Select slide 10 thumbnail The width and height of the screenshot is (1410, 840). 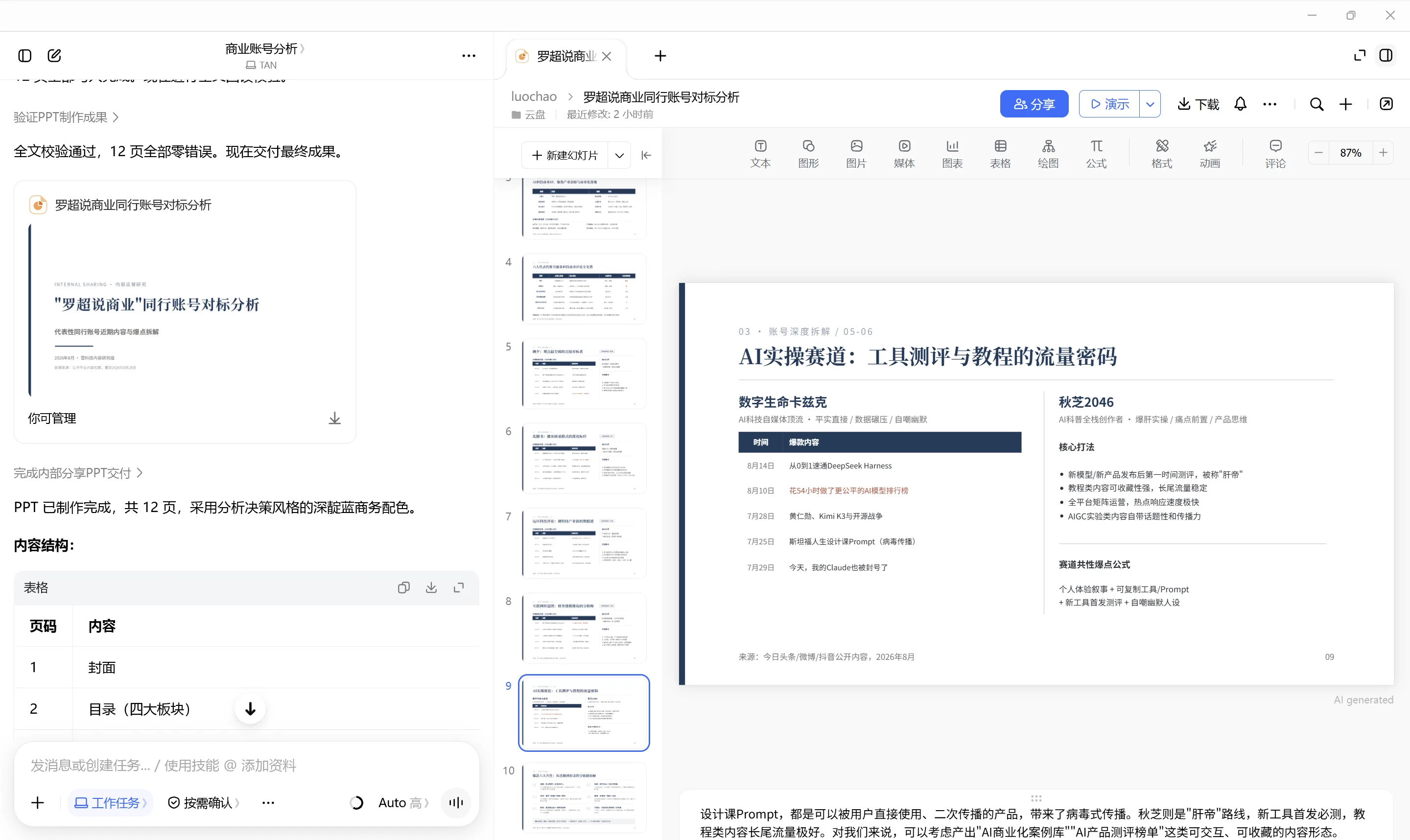(584, 797)
